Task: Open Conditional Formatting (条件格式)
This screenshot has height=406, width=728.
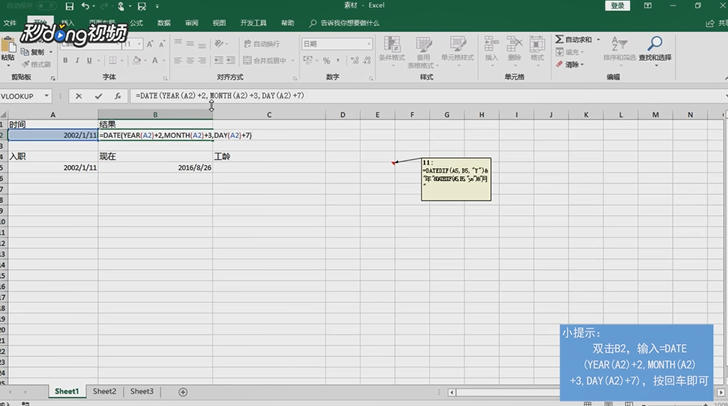Action: 392,50
